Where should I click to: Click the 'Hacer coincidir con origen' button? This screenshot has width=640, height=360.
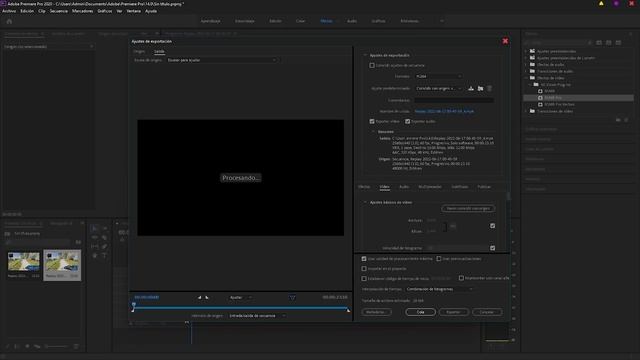tap(468, 208)
